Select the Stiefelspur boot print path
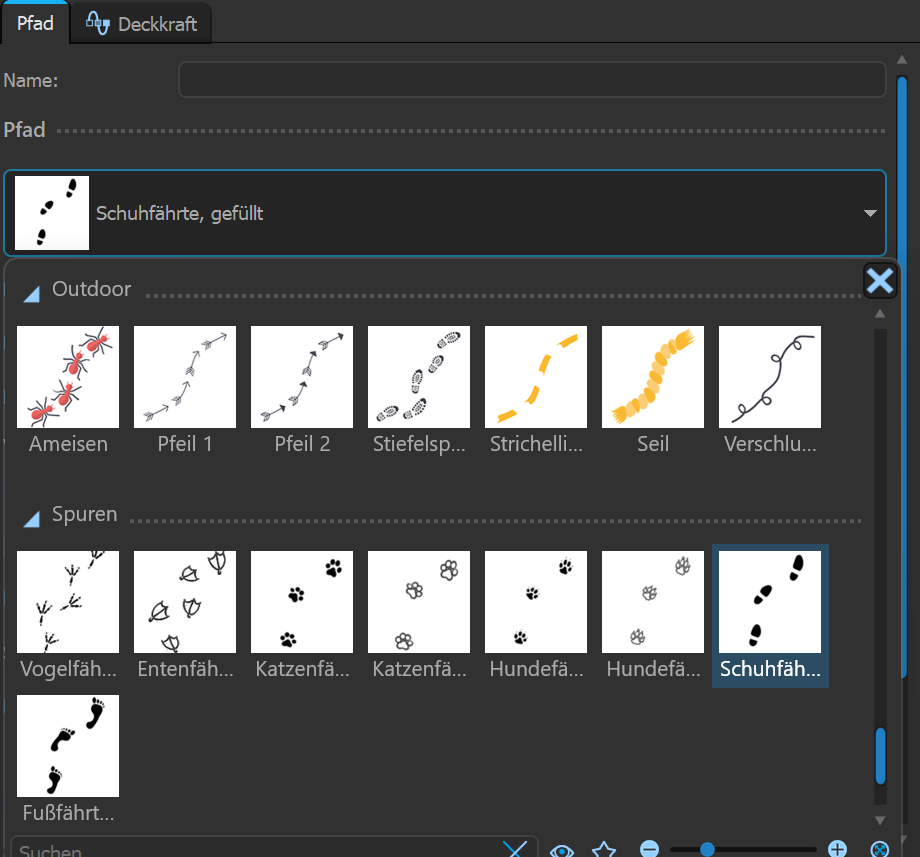The width and height of the screenshot is (920, 857). pyautogui.click(x=419, y=377)
